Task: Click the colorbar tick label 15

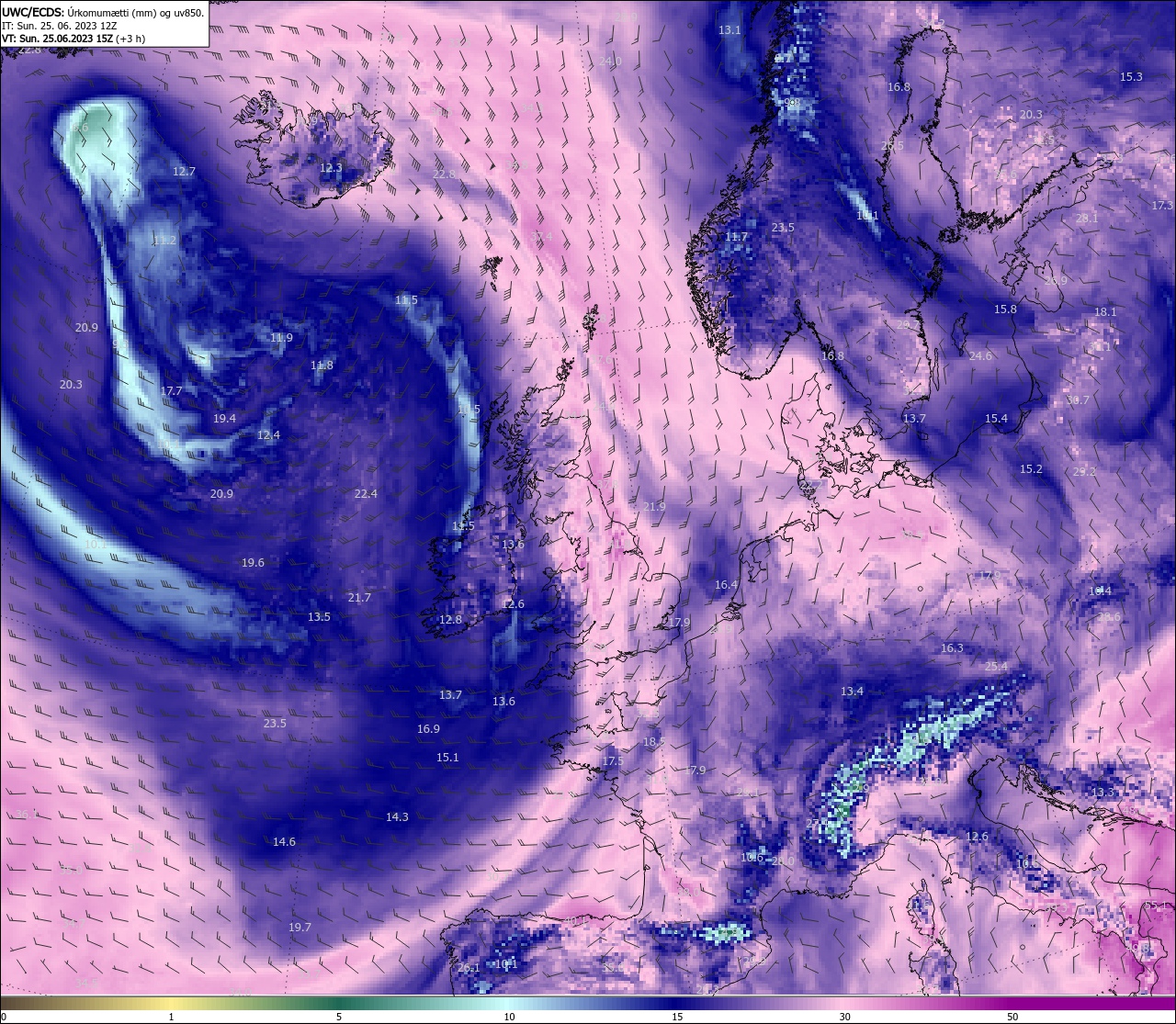Action: tap(677, 1017)
